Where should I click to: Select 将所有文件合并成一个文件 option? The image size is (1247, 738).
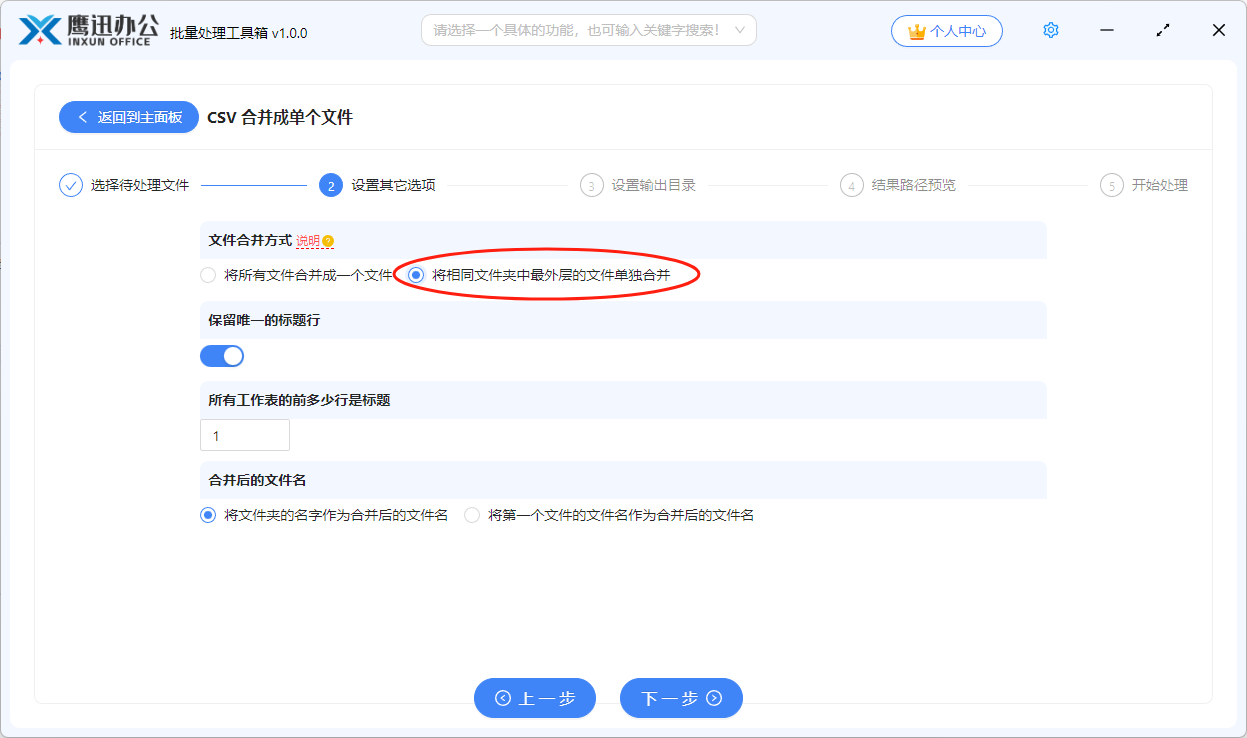pyautogui.click(x=208, y=274)
